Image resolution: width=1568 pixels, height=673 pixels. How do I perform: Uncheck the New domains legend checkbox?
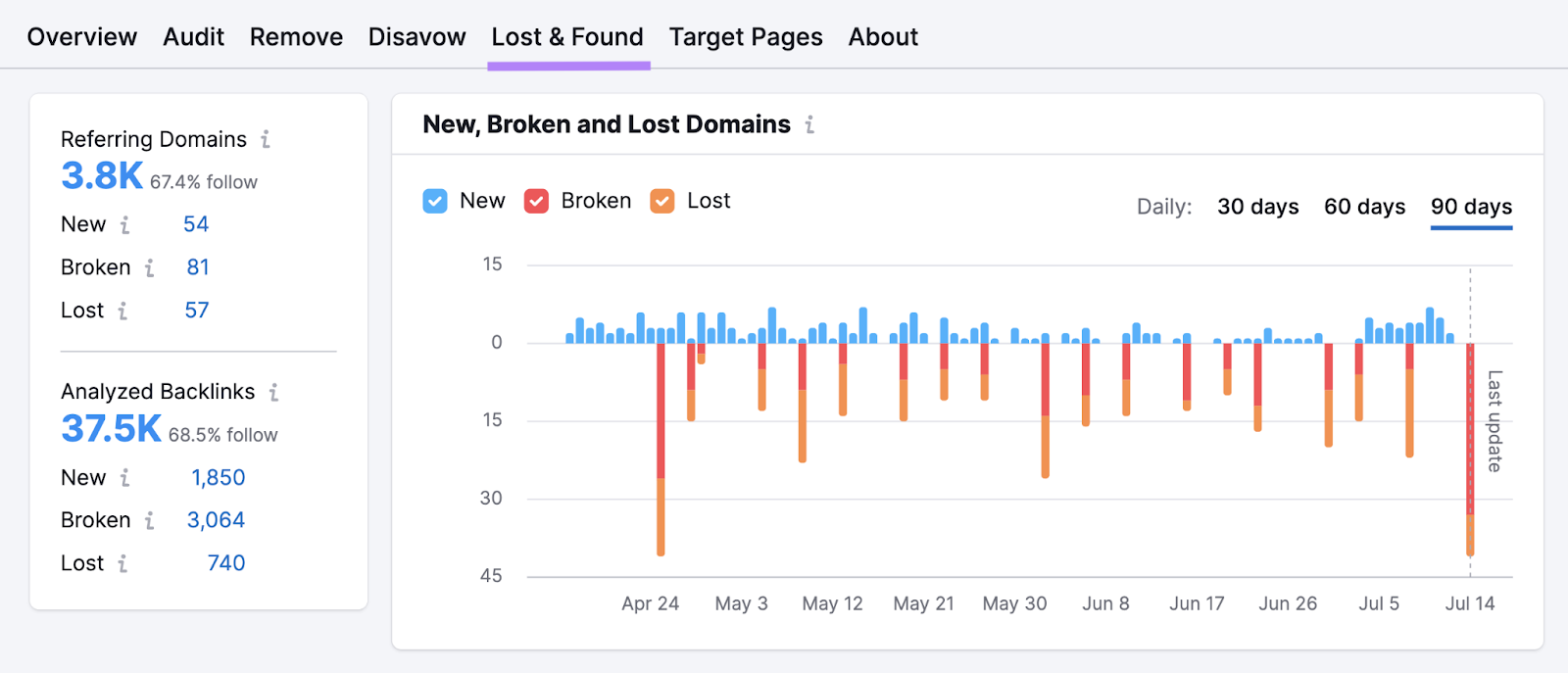click(435, 201)
